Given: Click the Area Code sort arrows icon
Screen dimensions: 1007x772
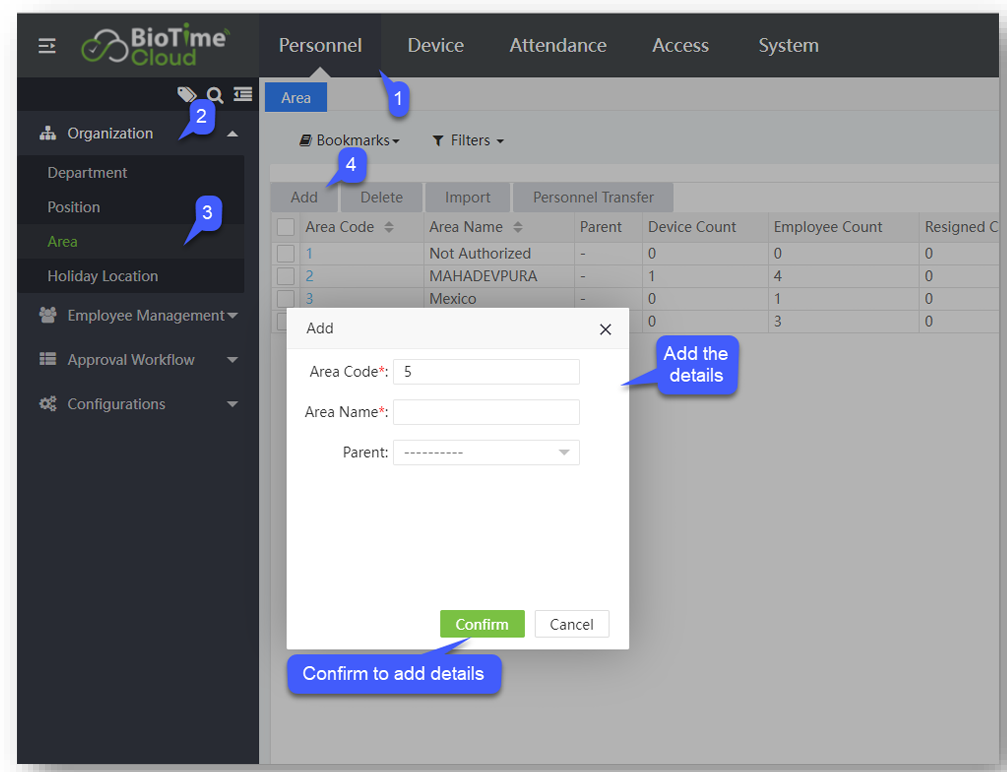Looking at the screenshot, I should (x=389, y=228).
